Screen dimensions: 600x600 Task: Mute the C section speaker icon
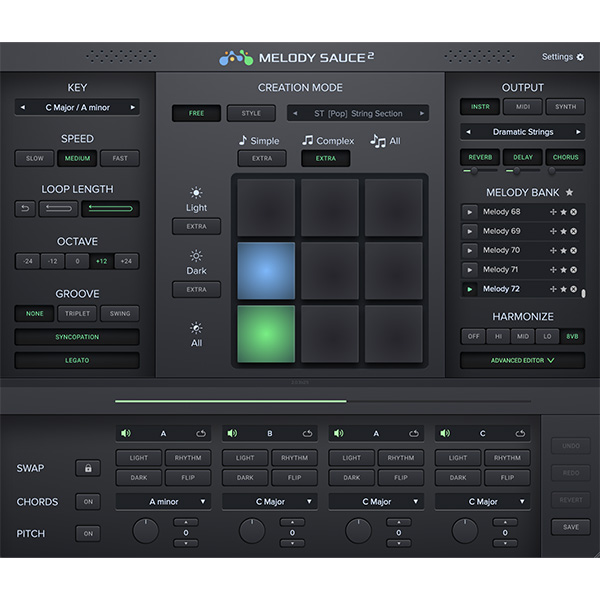point(445,433)
